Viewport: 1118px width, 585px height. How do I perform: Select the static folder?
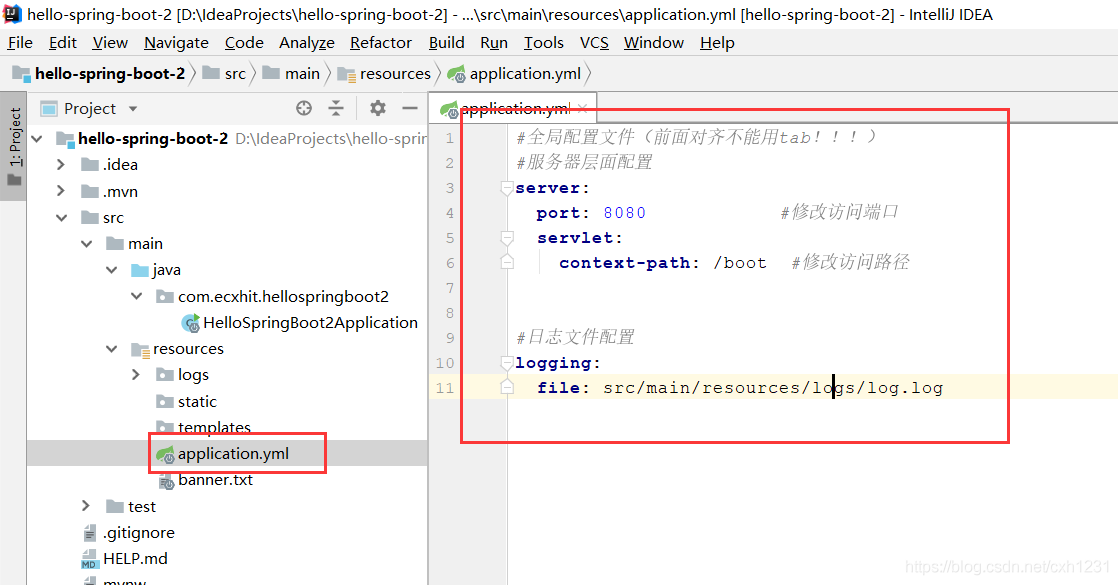click(197, 402)
